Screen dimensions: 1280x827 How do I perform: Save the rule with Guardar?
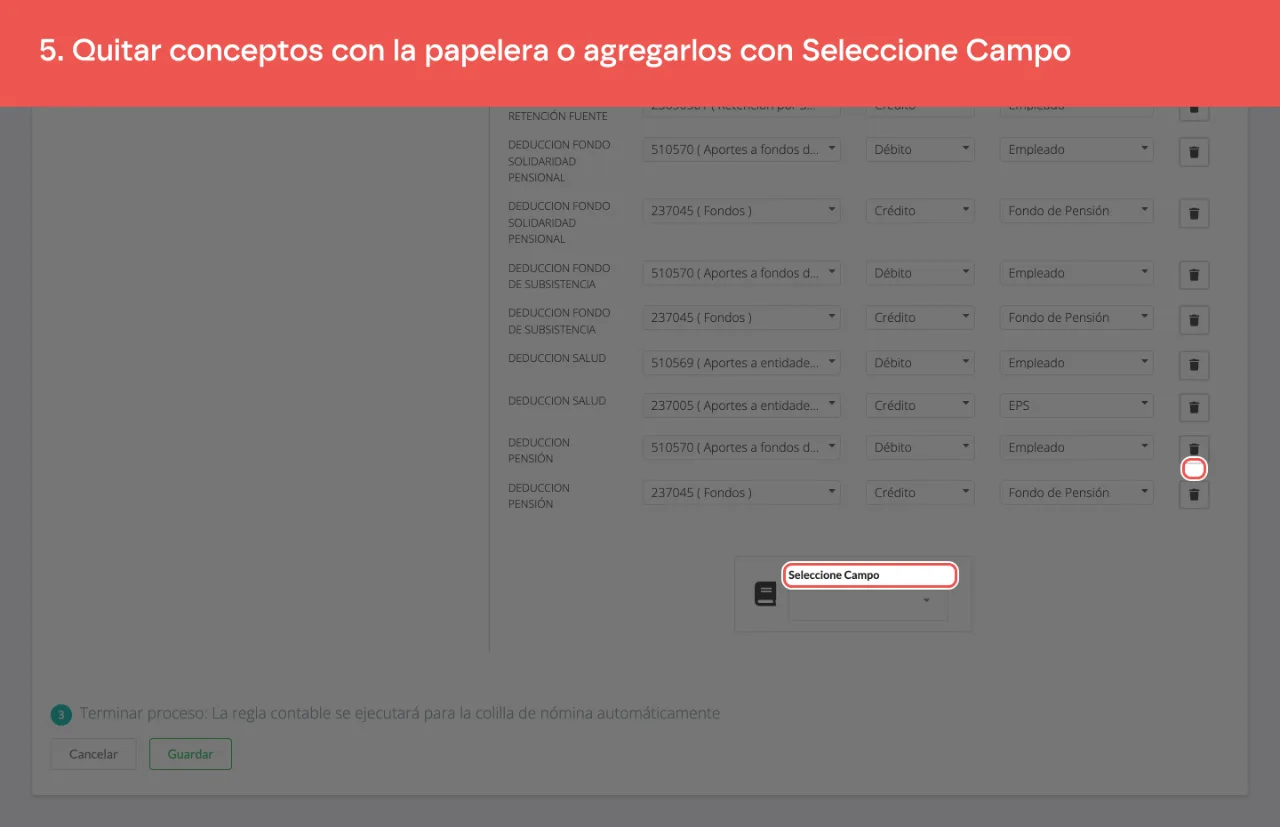click(190, 754)
